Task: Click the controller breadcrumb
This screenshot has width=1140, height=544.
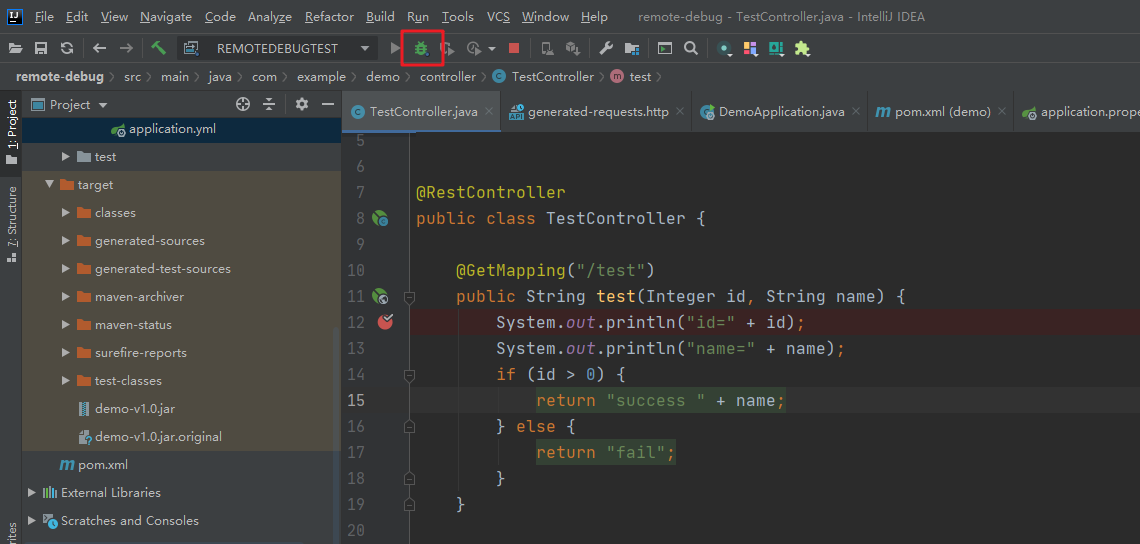Action: [x=448, y=76]
